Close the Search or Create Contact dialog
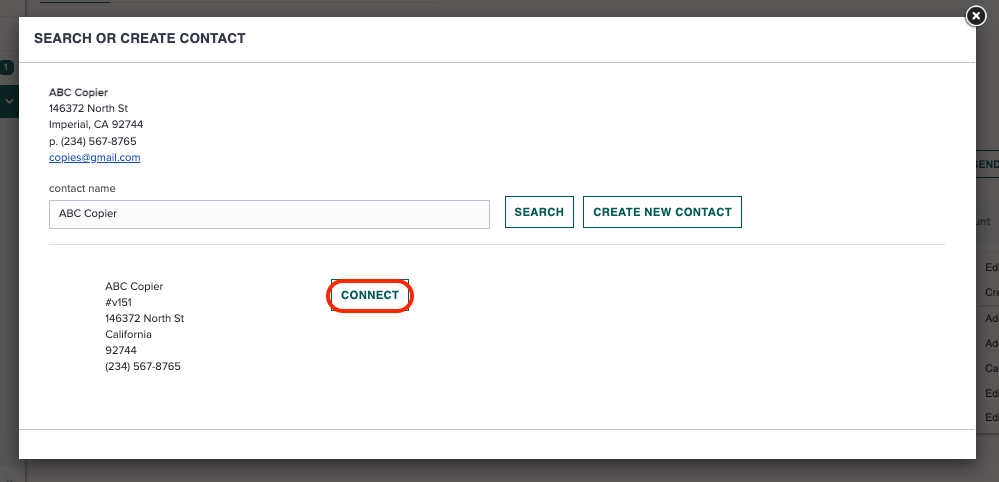The height and width of the screenshot is (482, 999). click(x=976, y=16)
